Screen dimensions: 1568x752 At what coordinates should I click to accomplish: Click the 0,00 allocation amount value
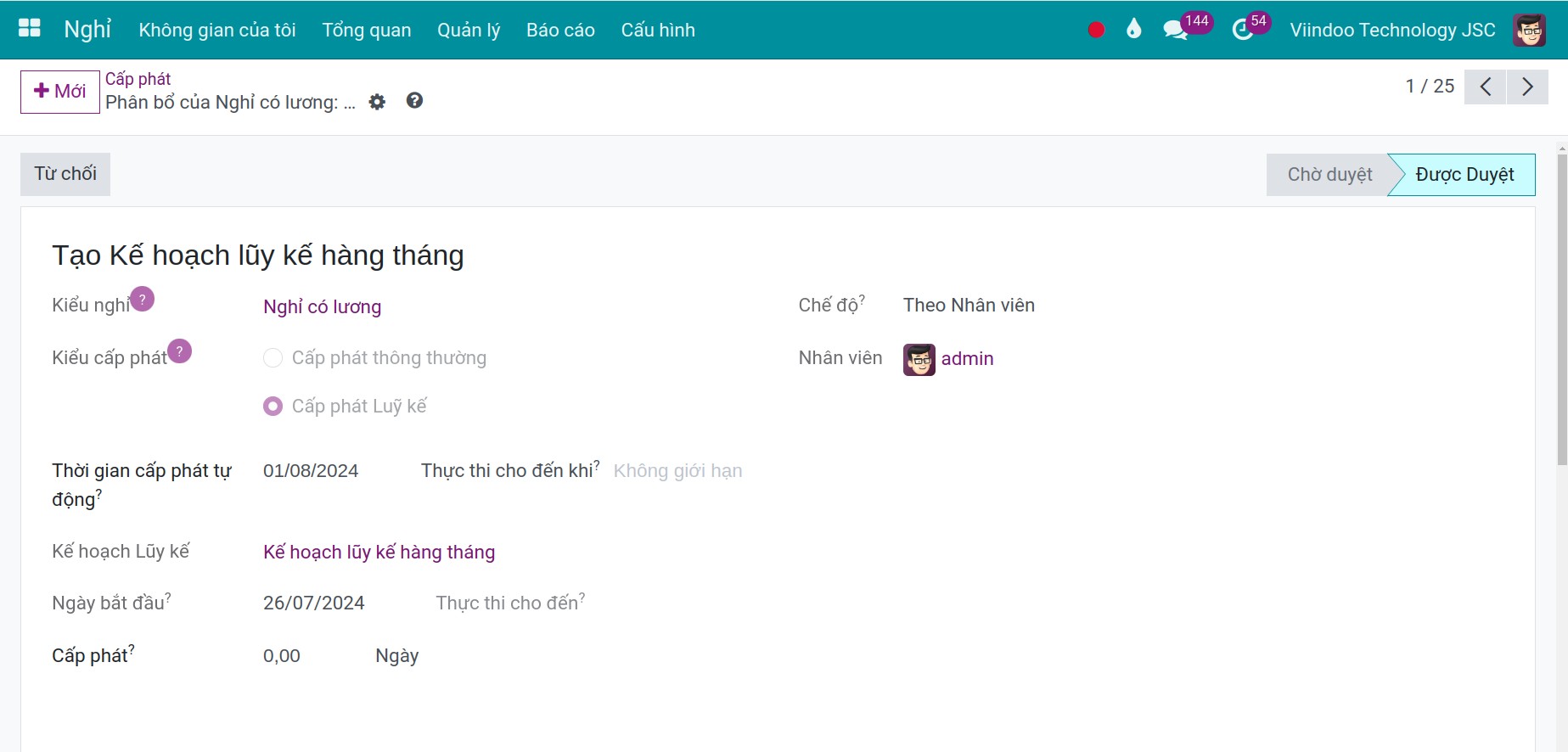282,655
